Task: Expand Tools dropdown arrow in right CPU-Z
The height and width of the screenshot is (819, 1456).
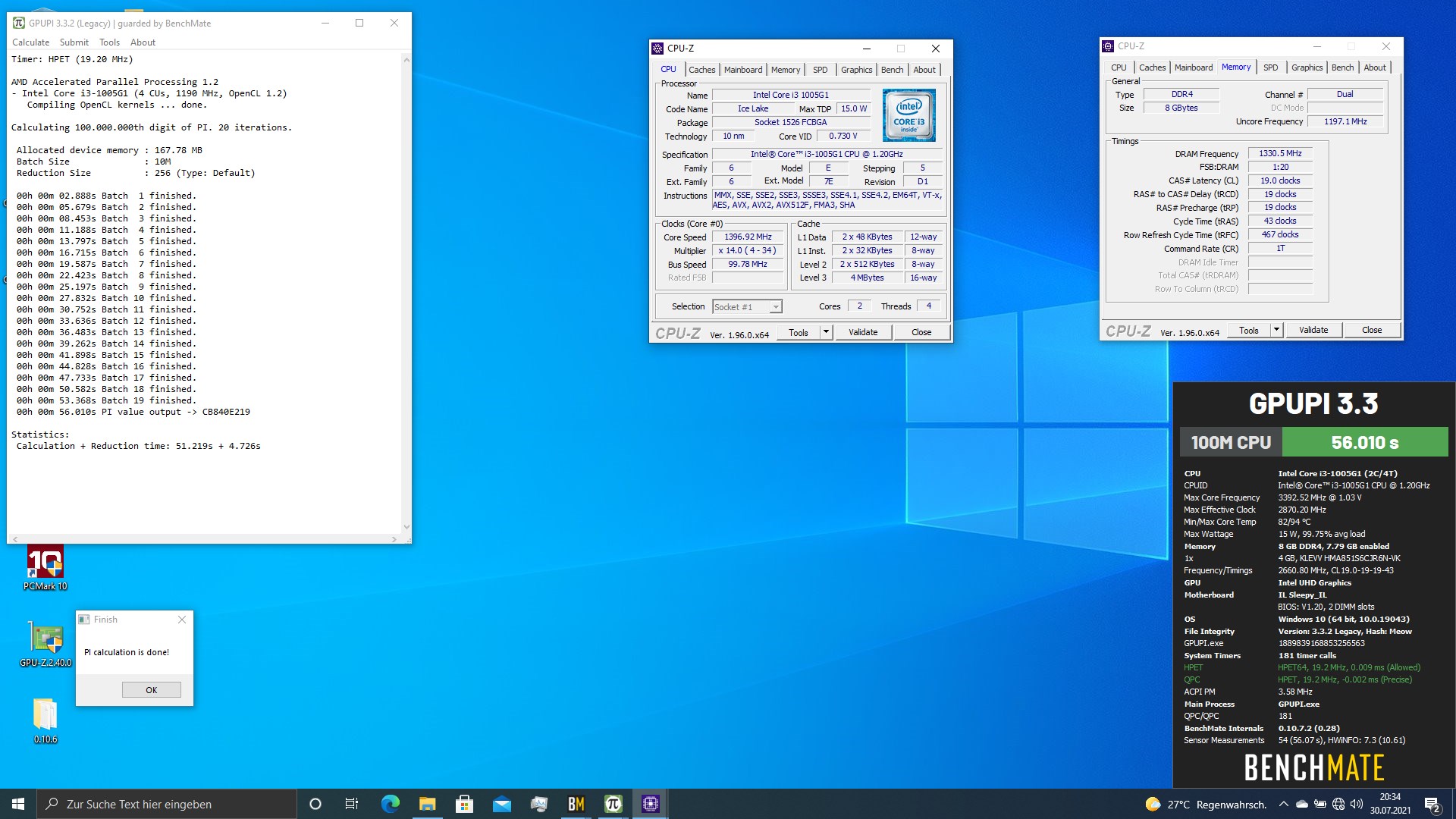Action: pos(1277,330)
